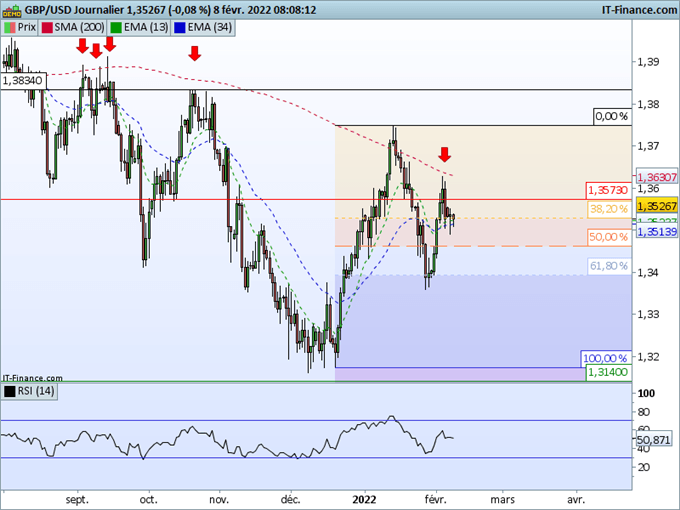Click the déc. time axis label

[x=290, y=500]
